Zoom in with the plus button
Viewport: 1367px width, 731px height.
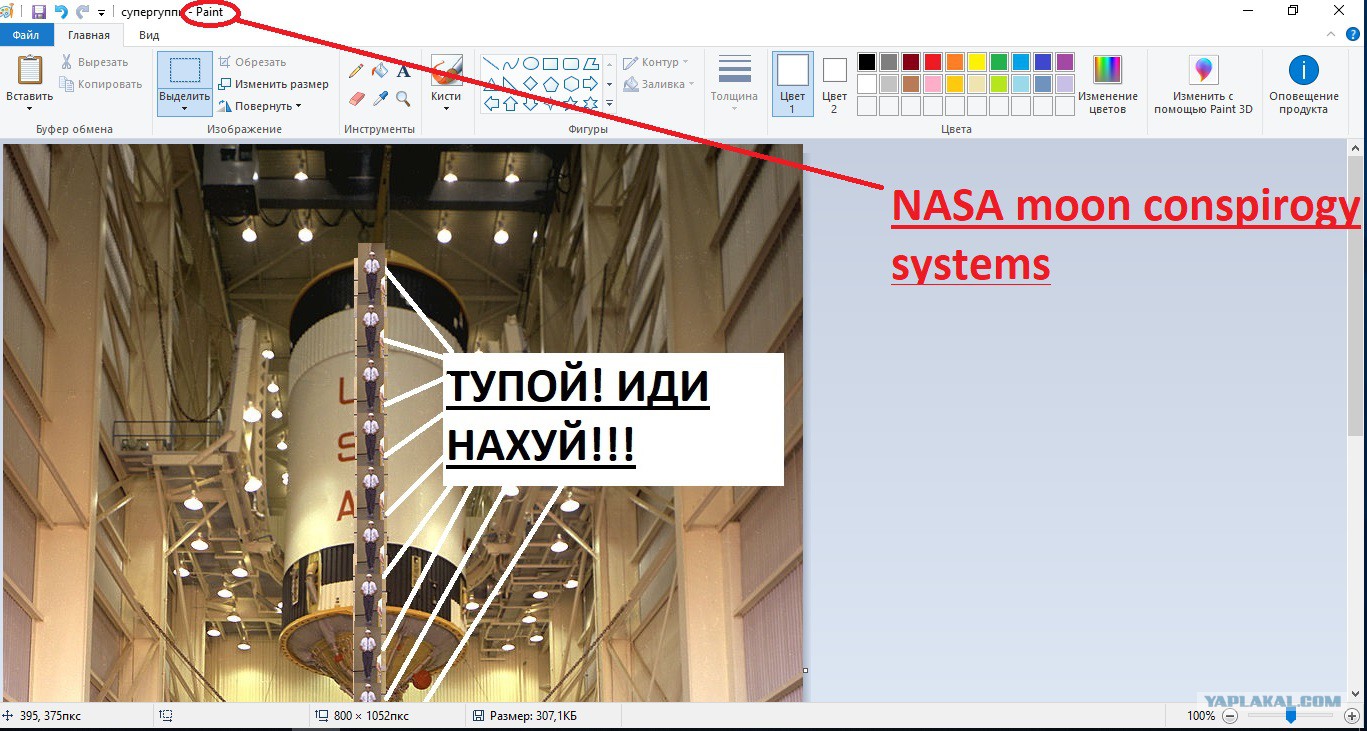click(x=1350, y=716)
